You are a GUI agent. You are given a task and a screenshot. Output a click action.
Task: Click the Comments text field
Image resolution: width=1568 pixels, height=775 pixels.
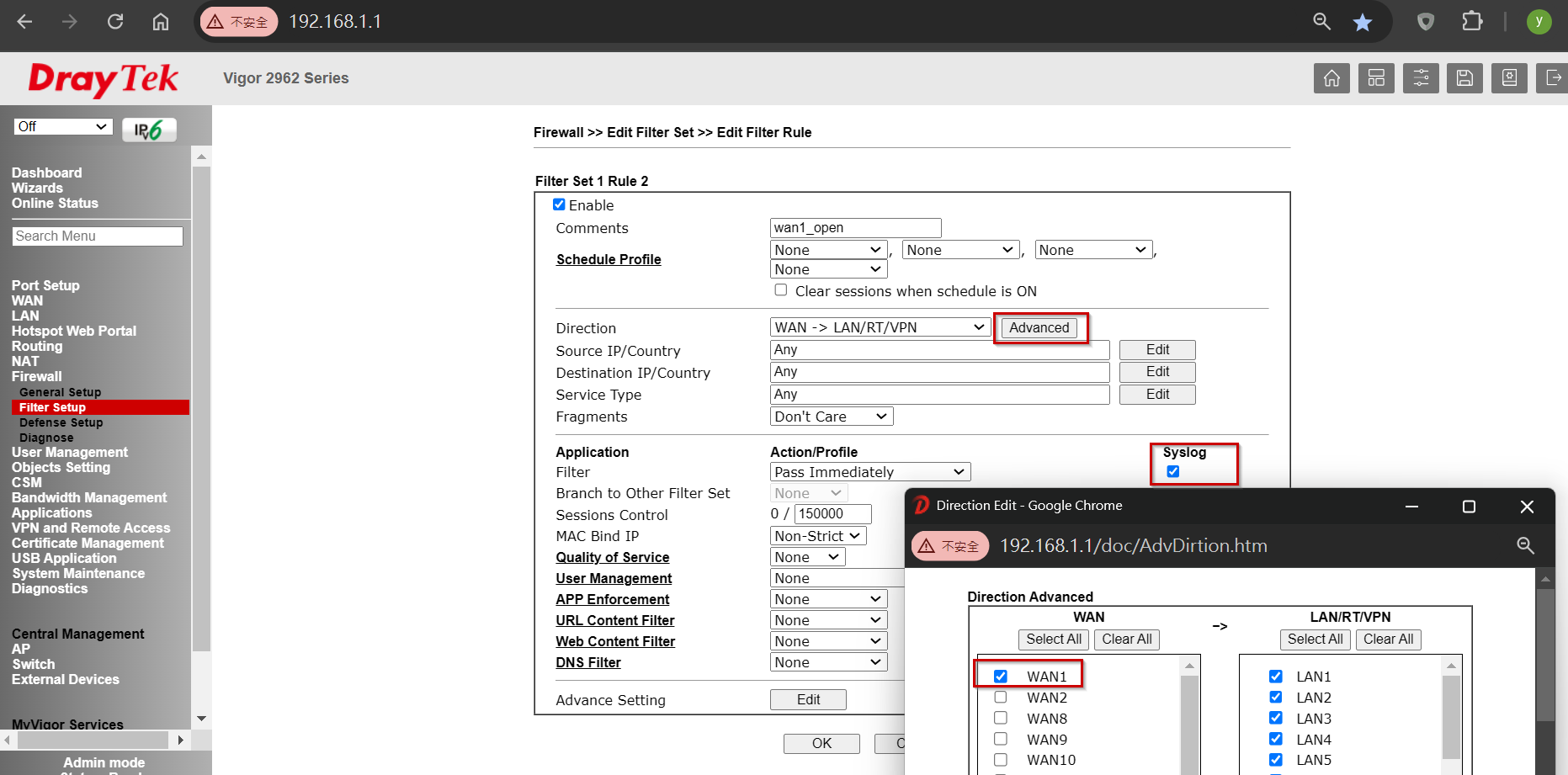coord(855,228)
